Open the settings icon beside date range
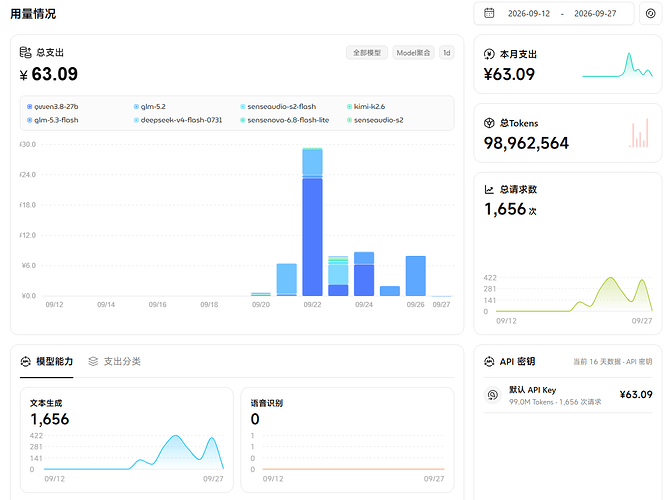This screenshot has width=667, height=500. [650, 13]
